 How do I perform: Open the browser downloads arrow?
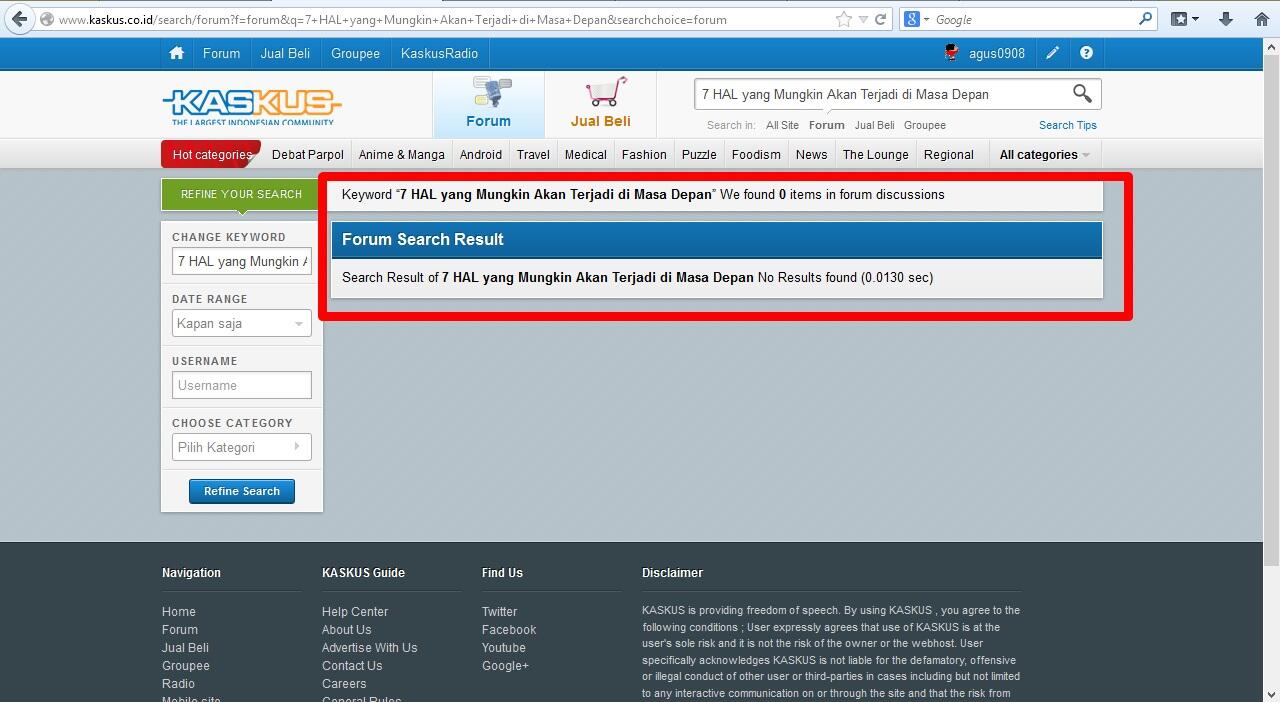[1226, 19]
